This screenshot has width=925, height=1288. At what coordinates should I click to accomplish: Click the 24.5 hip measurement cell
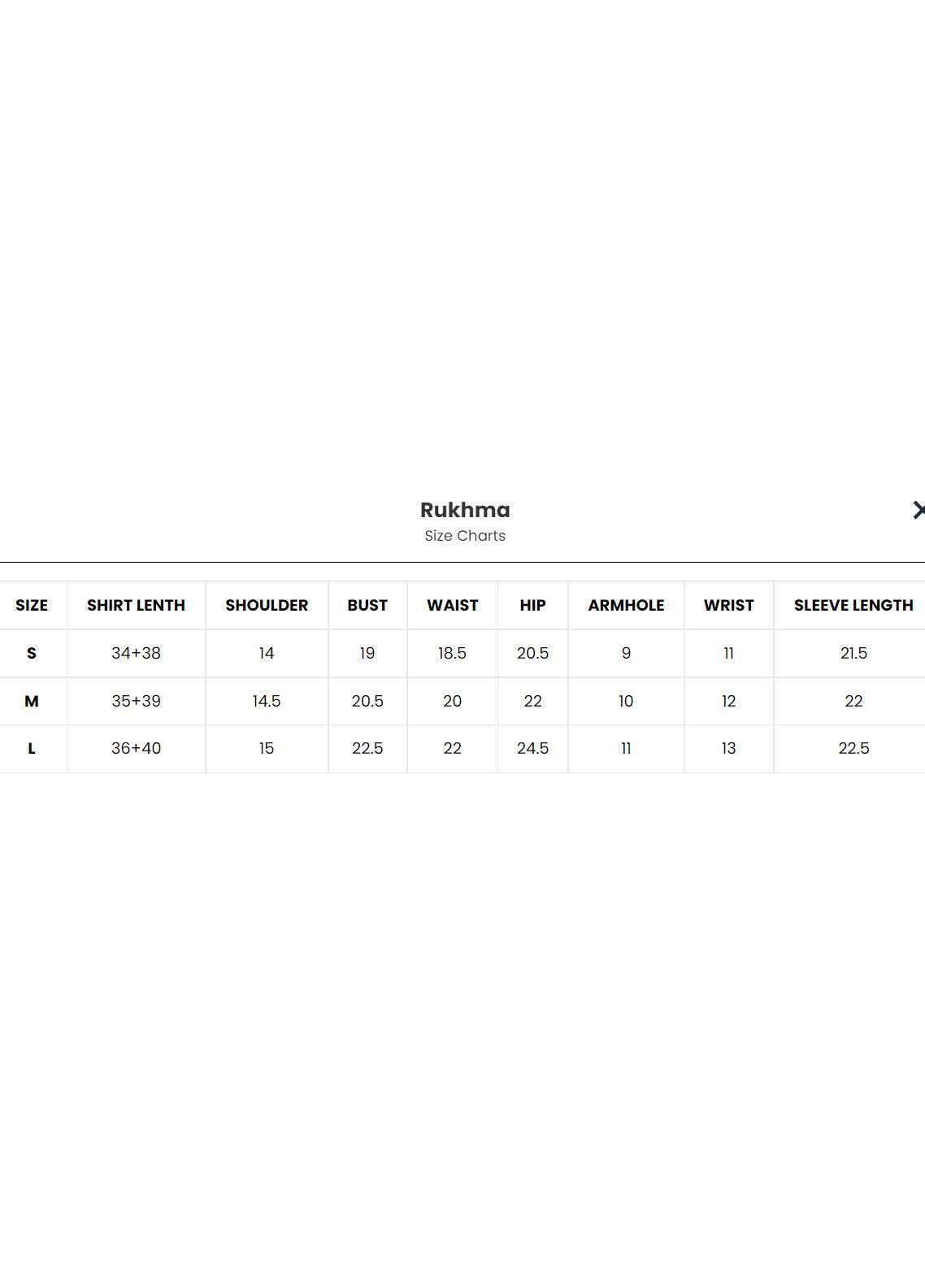click(x=532, y=748)
